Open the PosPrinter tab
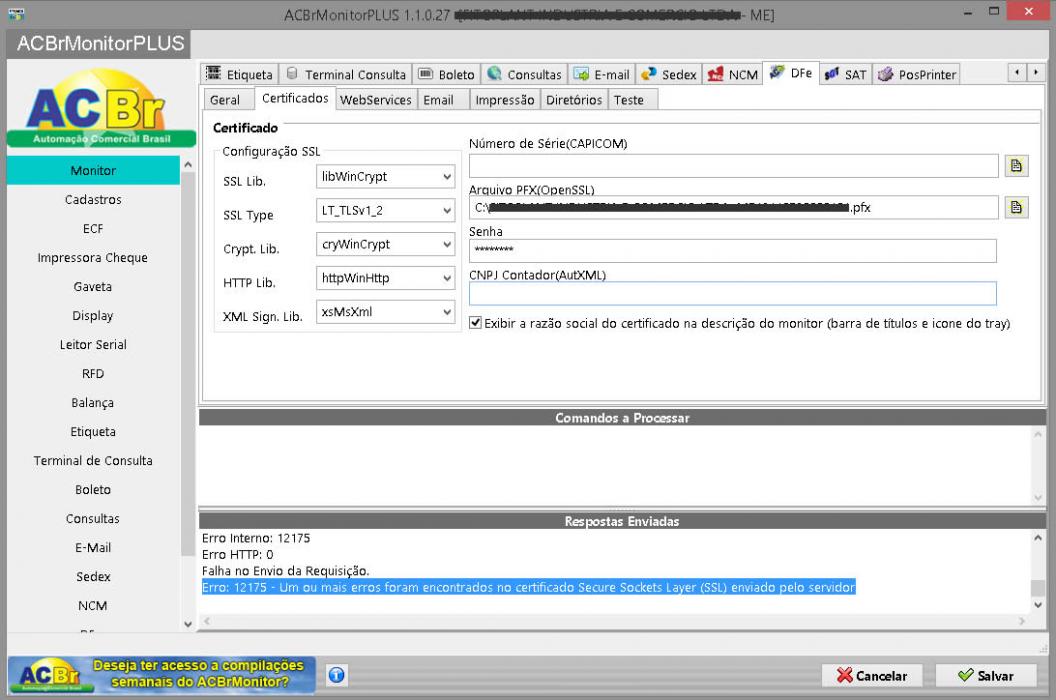Viewport: 1056px width, 700px height. pos(917,74)
